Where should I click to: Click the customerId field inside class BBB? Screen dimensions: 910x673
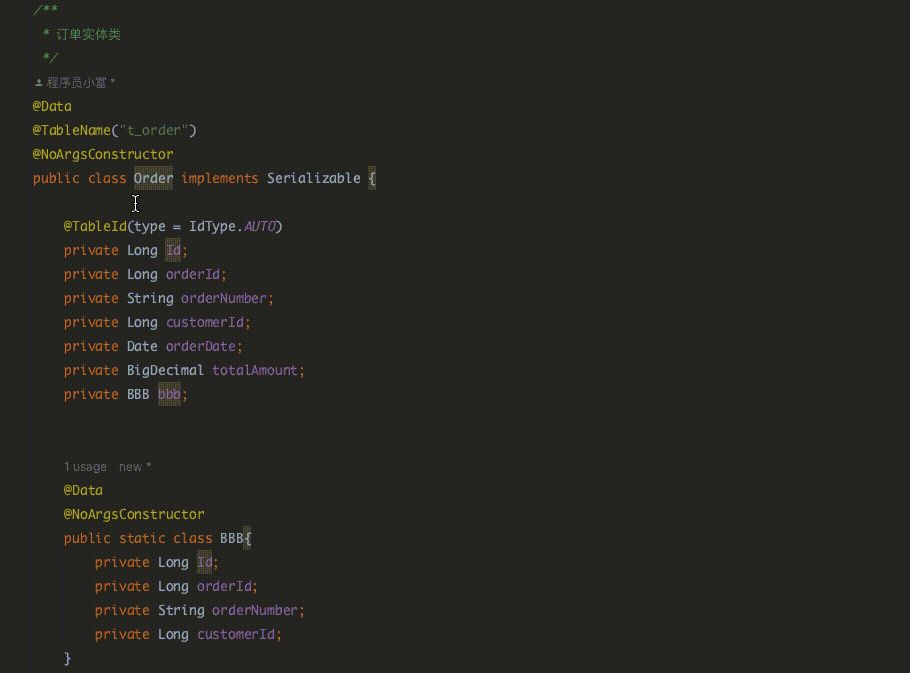pyautogui.click(x=236, y=634)
